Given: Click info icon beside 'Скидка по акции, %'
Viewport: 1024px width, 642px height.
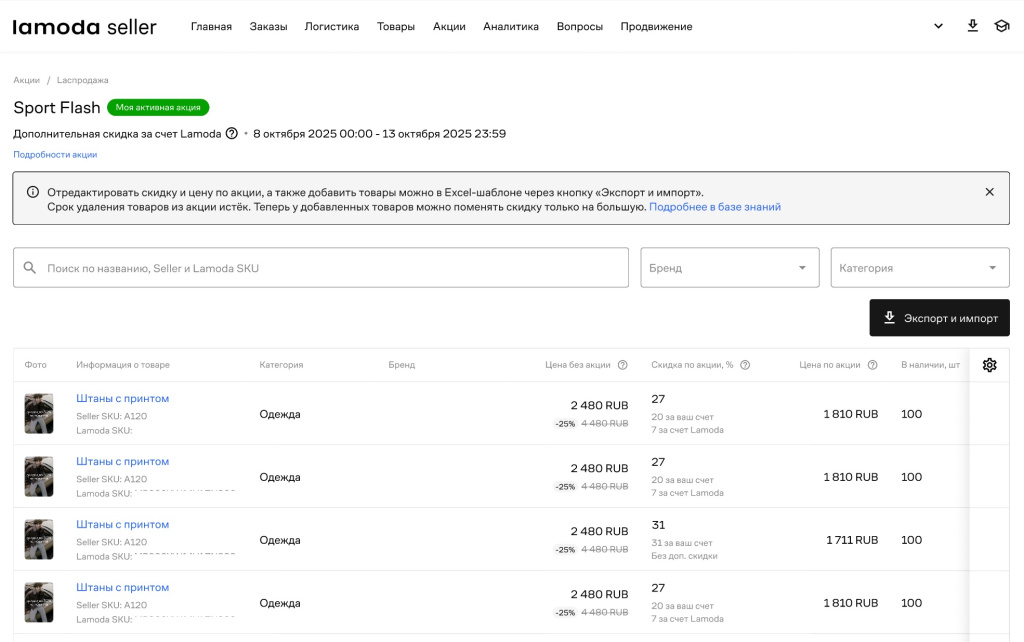Looking at the screenshot, I should click(x=745, y=365).
